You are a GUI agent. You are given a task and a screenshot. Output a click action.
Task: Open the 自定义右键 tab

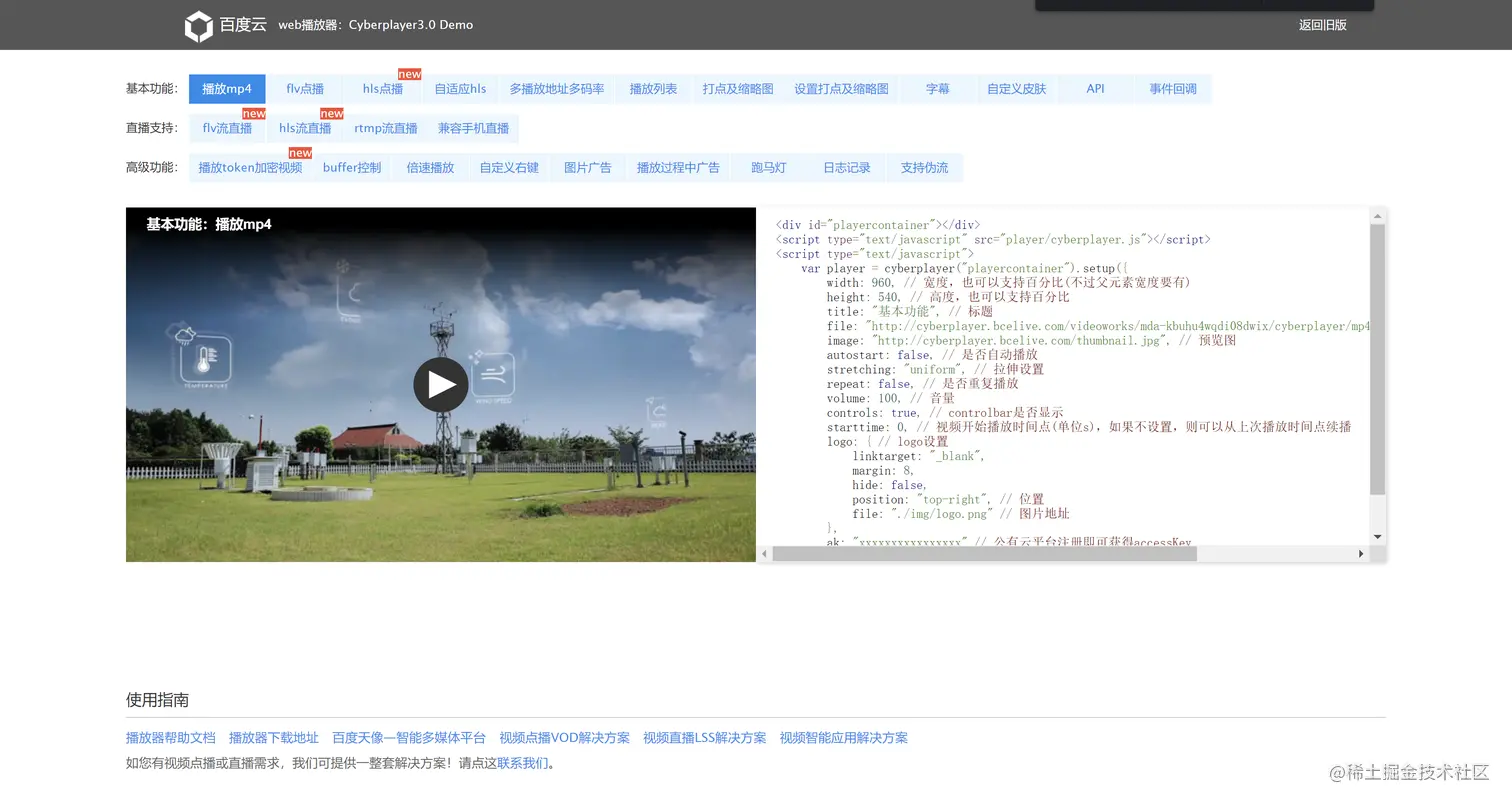(509, 167)
